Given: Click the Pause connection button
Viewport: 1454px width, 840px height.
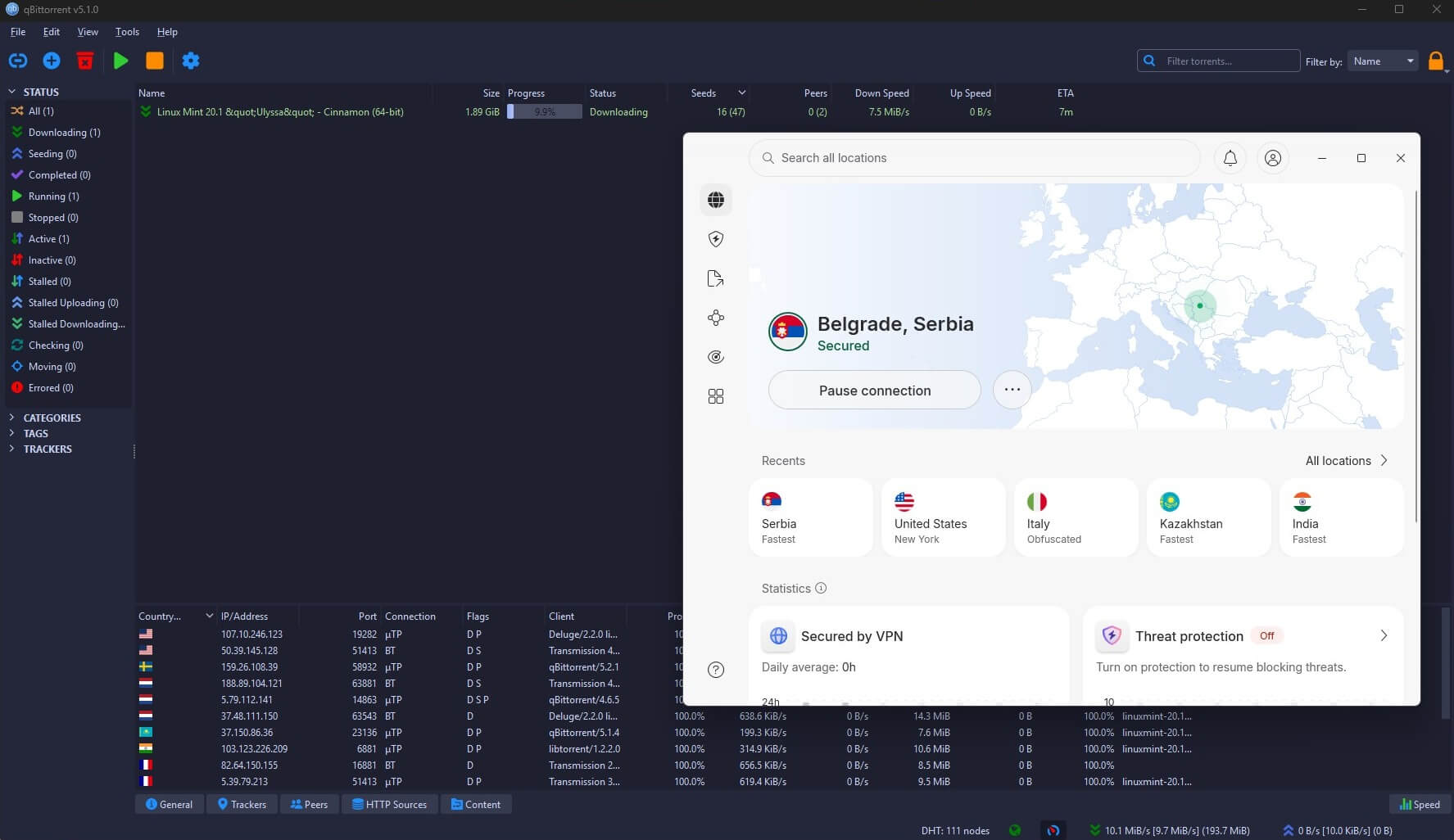Looking at the screenshot, I should [x=875, y=391].
